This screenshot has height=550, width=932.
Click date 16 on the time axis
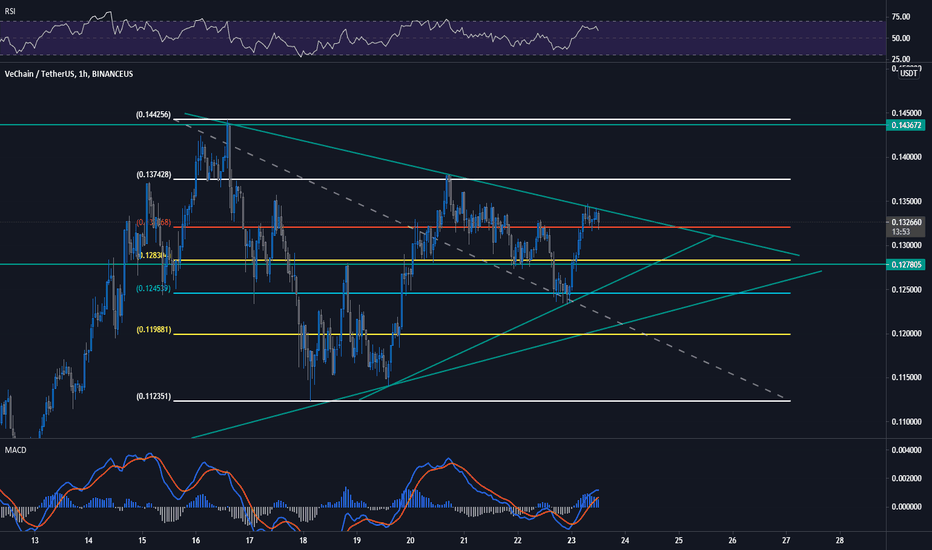196,540
